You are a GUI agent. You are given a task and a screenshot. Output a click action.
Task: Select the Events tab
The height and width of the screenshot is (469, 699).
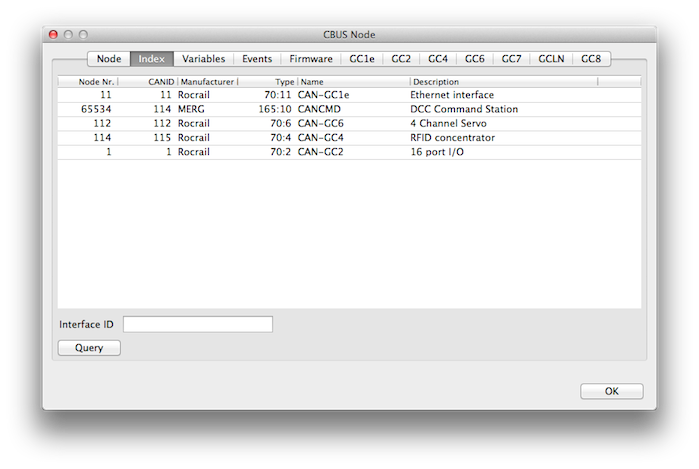coord(257,59)
